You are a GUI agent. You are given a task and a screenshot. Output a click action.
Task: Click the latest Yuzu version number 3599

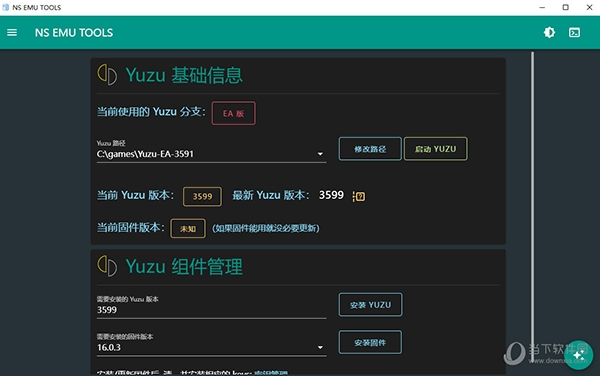pyautogui.click(x=331, y=195)
